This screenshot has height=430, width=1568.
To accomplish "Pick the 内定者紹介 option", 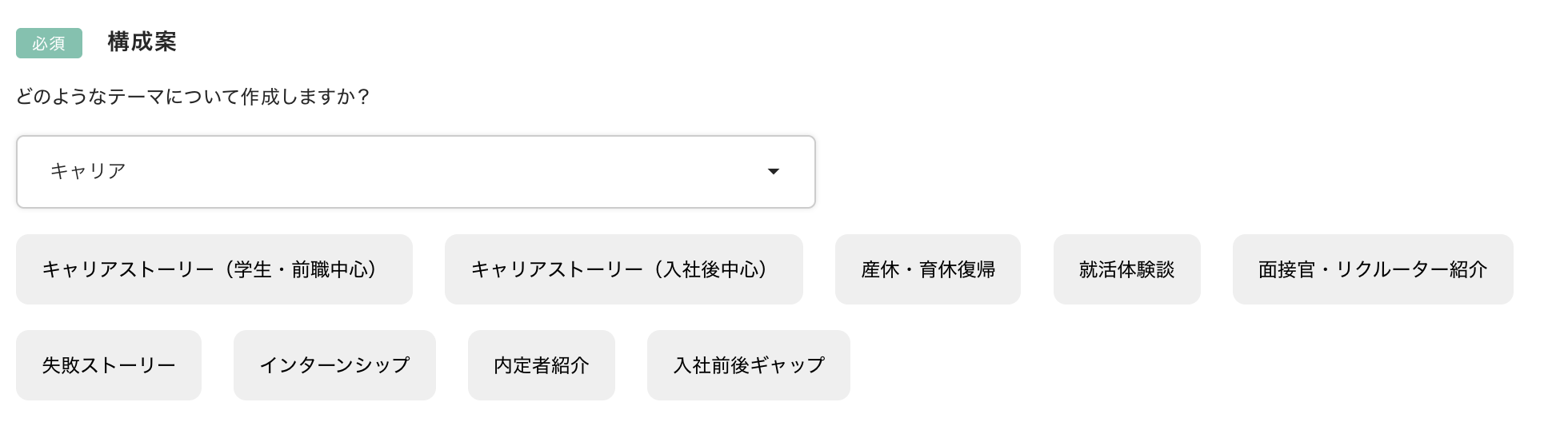I will tap(541, 365).
